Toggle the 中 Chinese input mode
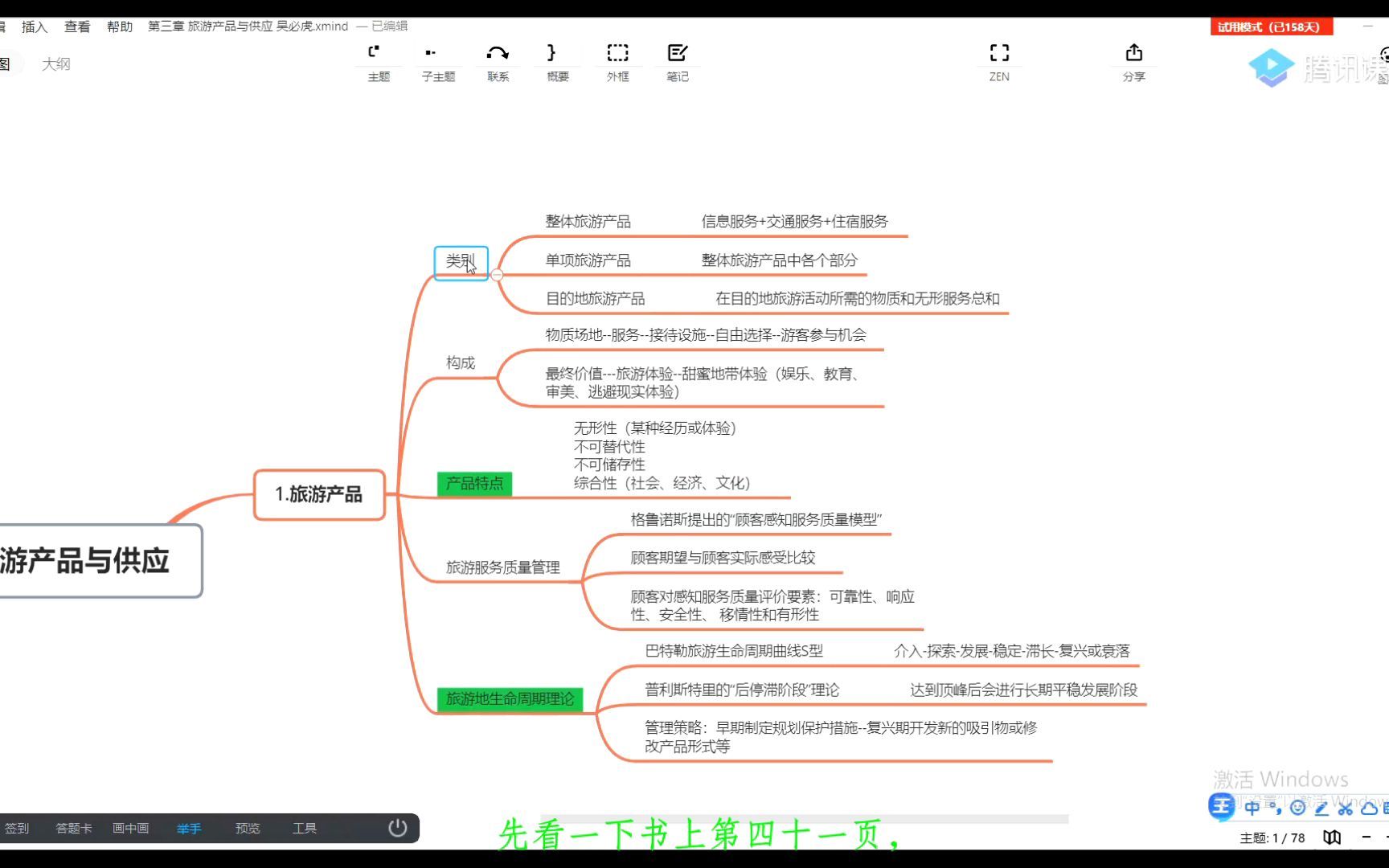Viewport: 1389px width, 868px height. coord(1252,808)
